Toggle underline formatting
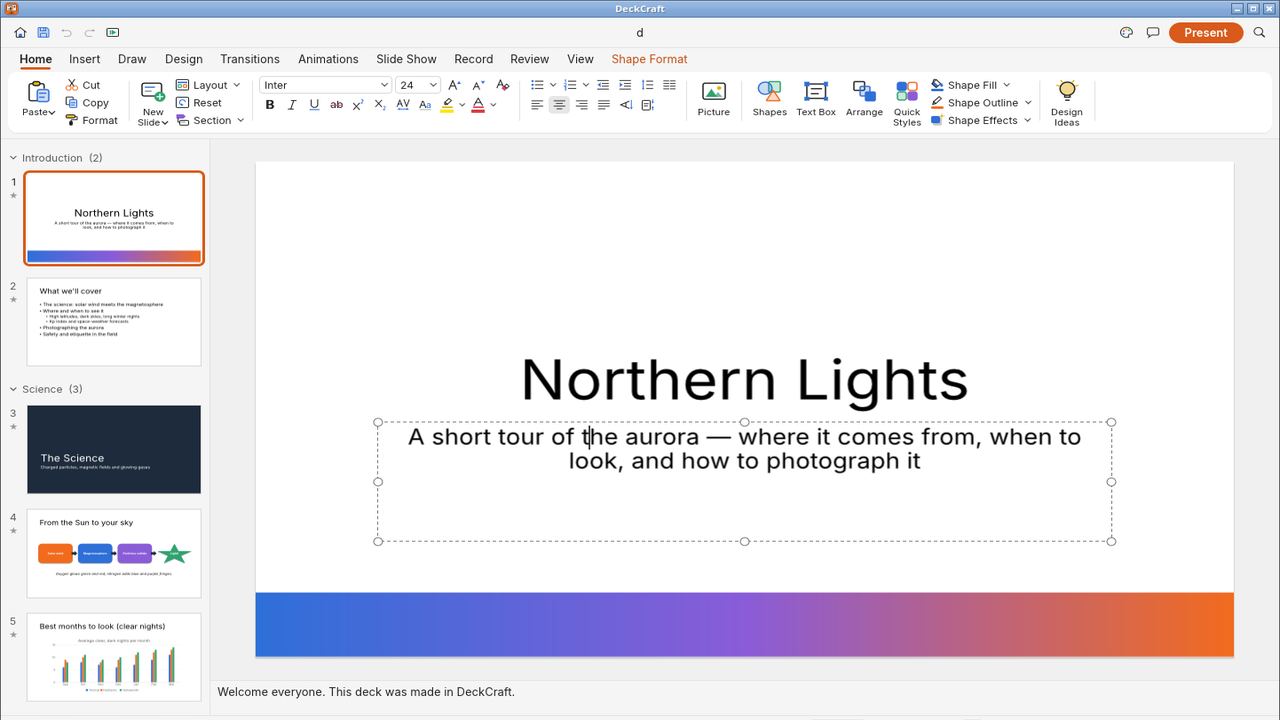Image resolution: width=1280 pixels, height=720 pixels. (314, 104)
